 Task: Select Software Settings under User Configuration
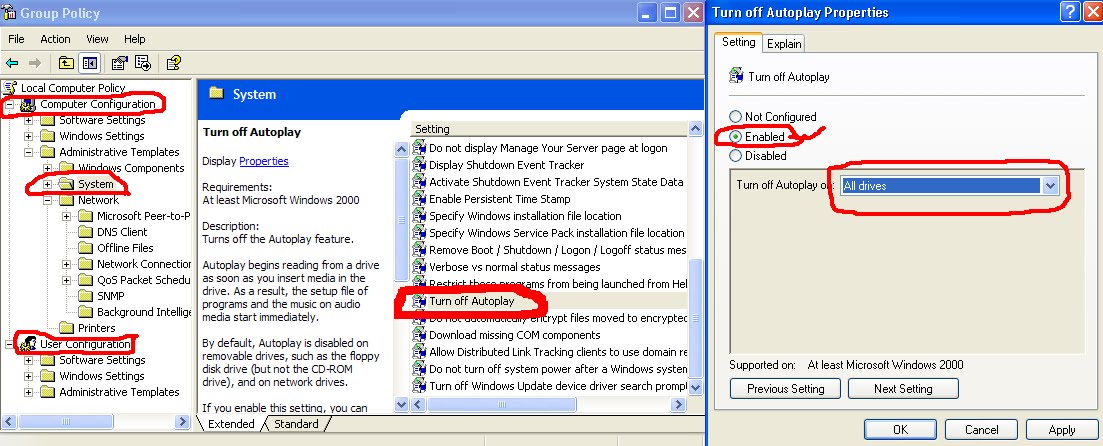(x=102, y=360)
